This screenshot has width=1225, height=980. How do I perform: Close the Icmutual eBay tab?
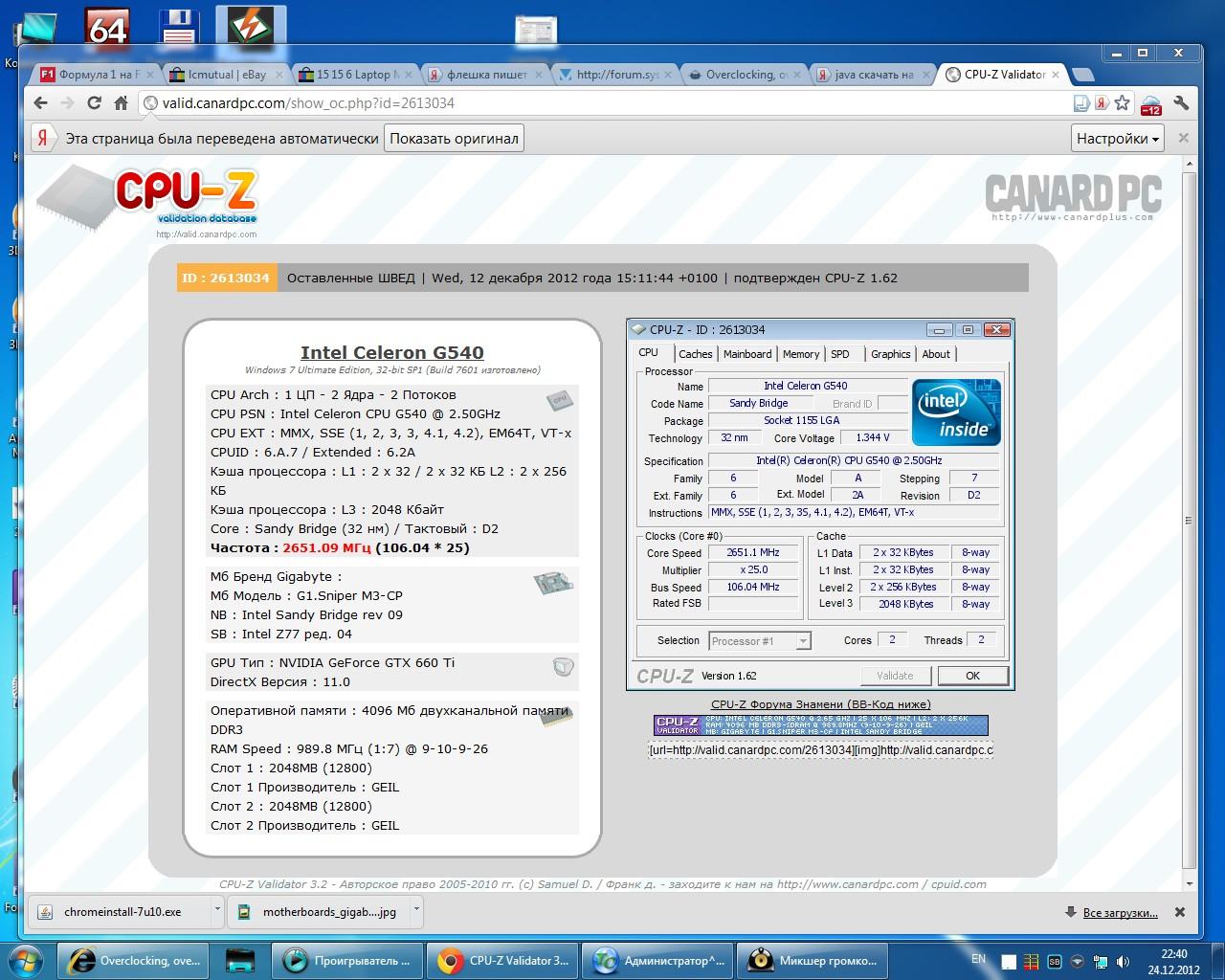(x=278, y=74)
